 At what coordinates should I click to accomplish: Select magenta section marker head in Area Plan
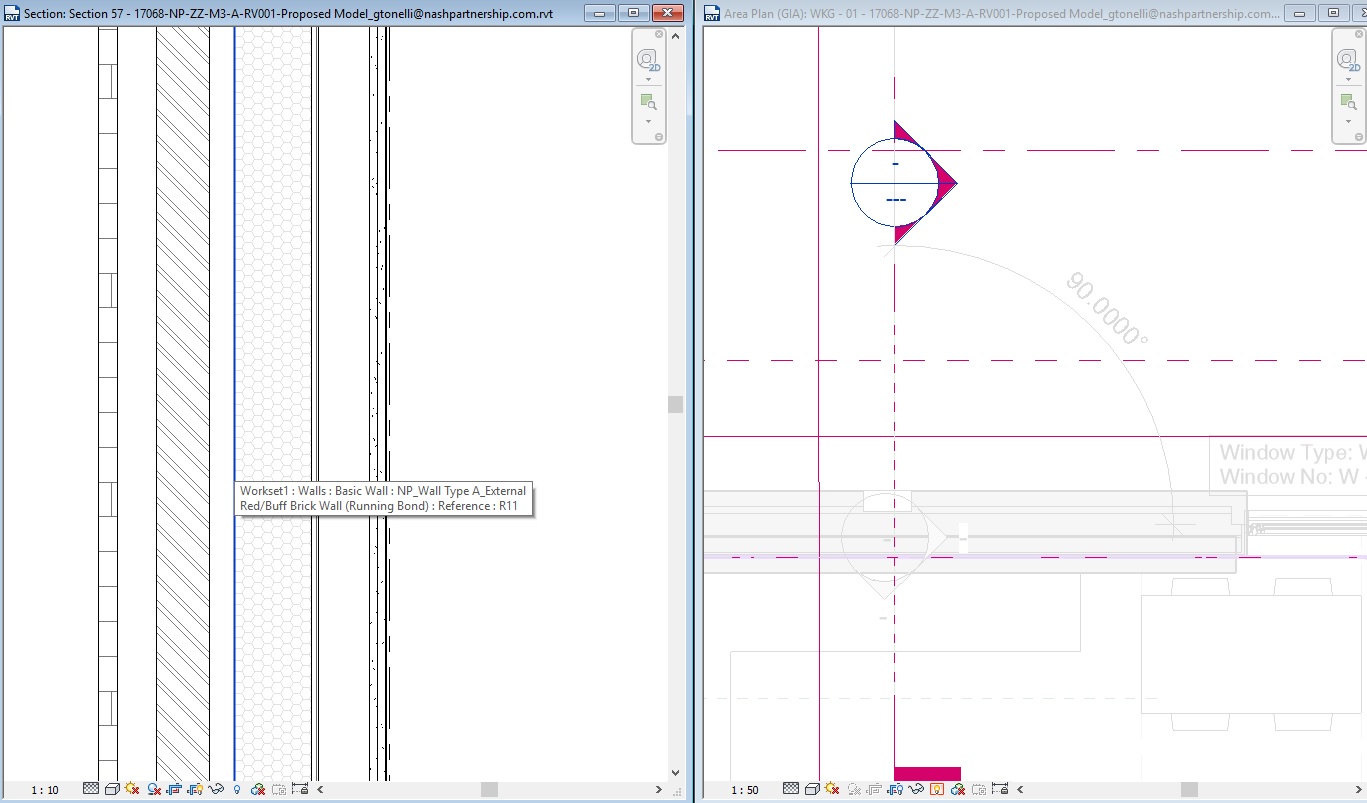click(904, 183)
